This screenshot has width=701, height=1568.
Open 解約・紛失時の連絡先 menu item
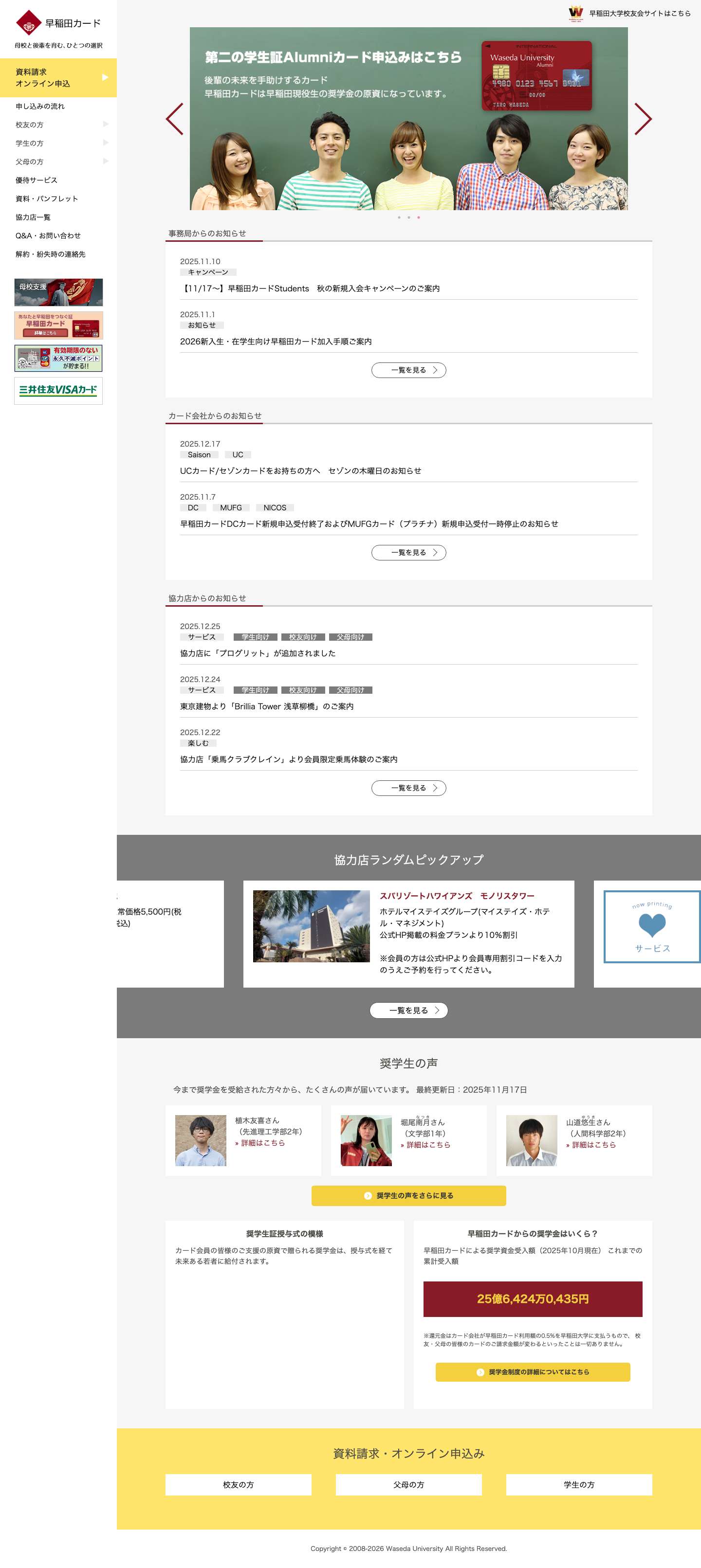pyautogui.click(x=51, y=254)
